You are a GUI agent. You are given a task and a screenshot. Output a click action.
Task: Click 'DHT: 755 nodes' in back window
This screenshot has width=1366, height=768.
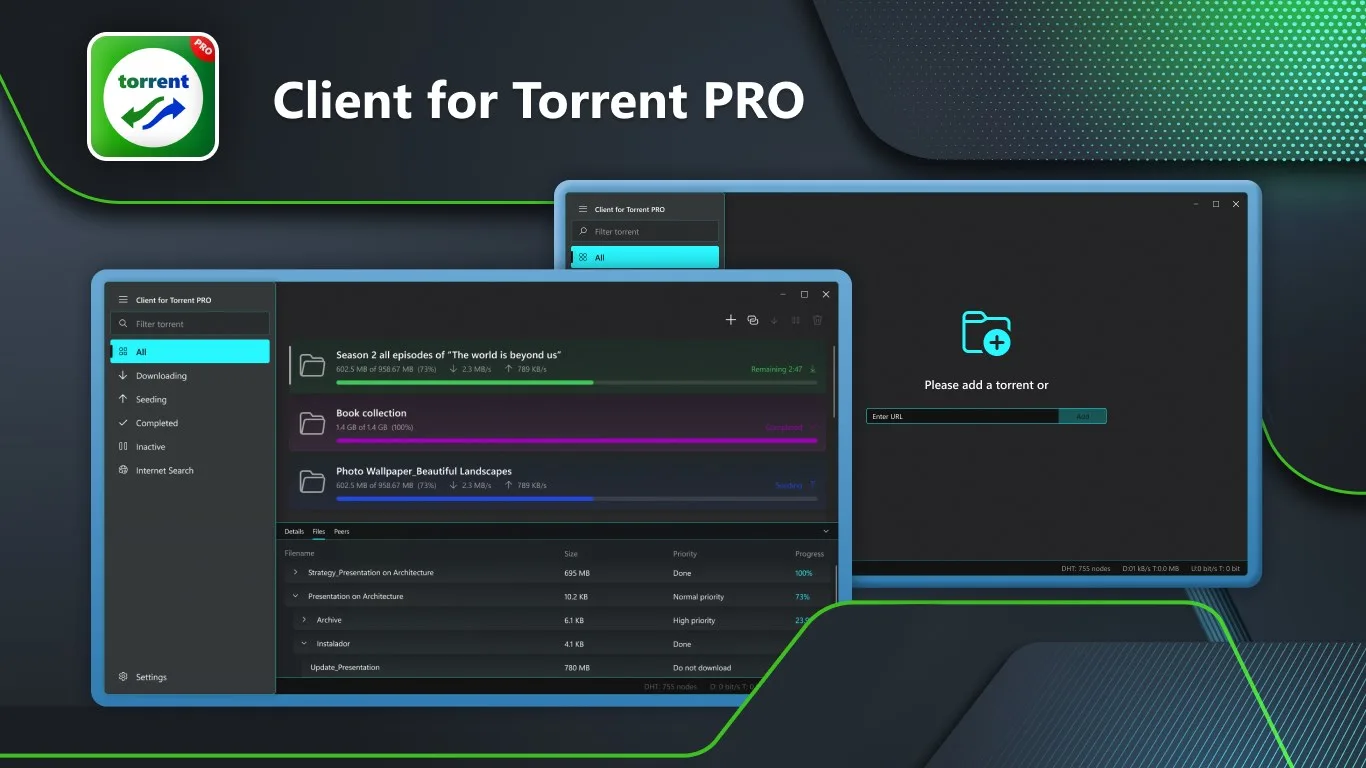(1086, 569)
